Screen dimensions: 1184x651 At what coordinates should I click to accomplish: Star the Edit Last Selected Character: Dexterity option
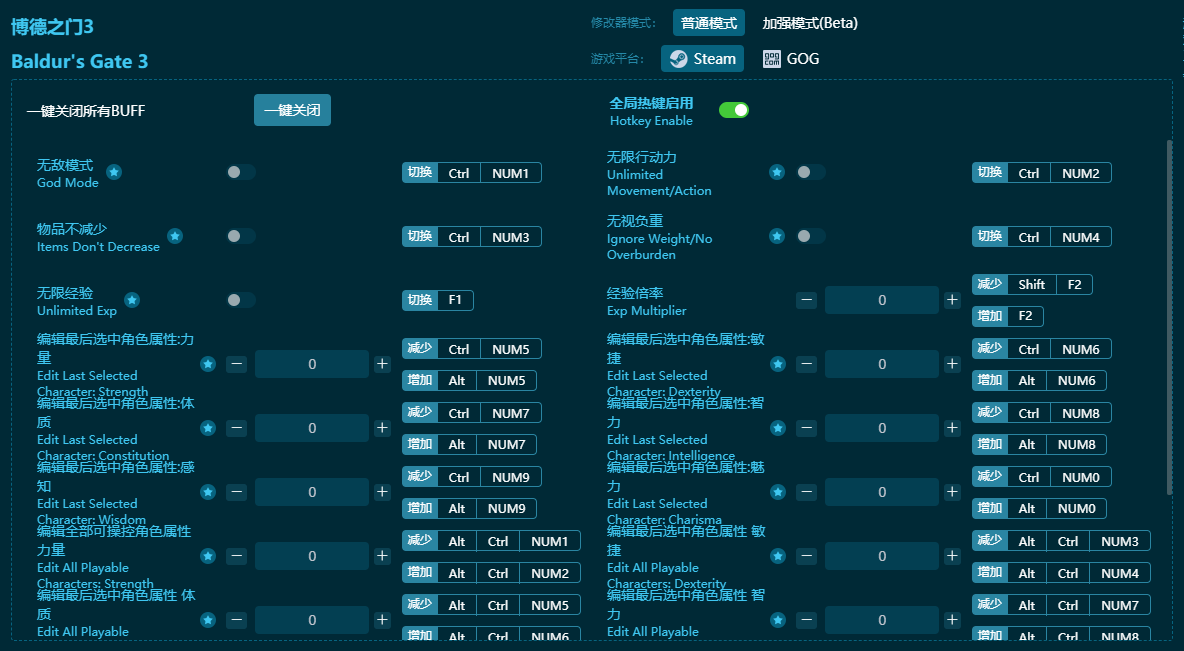point(778,364)
